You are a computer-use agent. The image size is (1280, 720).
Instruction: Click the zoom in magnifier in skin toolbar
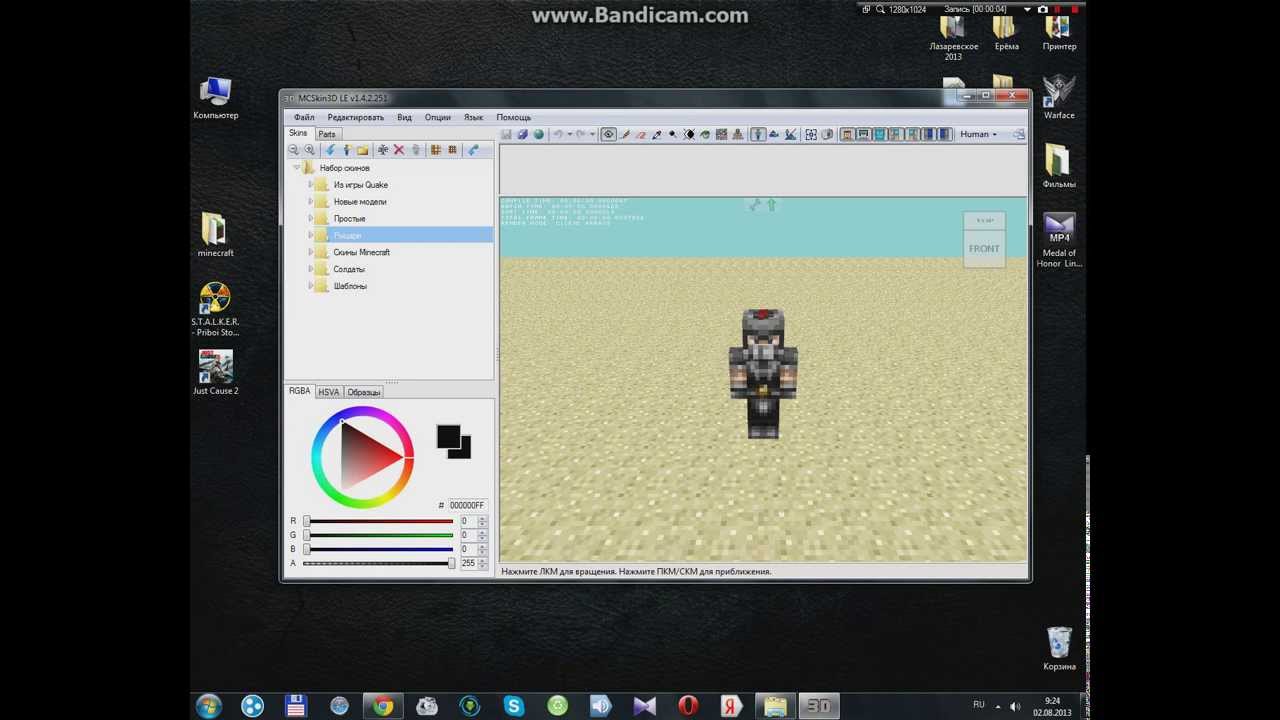309,150
